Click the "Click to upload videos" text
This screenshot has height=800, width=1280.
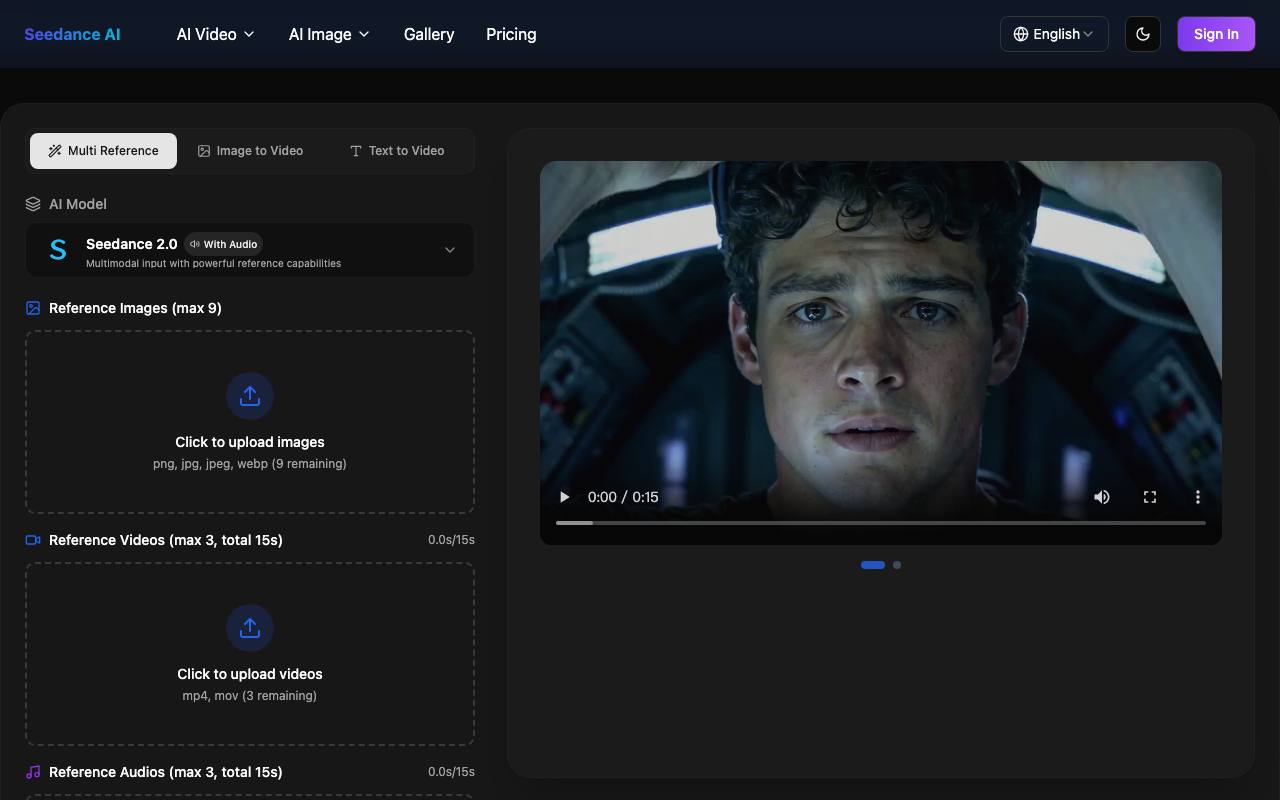pos(250,674)
